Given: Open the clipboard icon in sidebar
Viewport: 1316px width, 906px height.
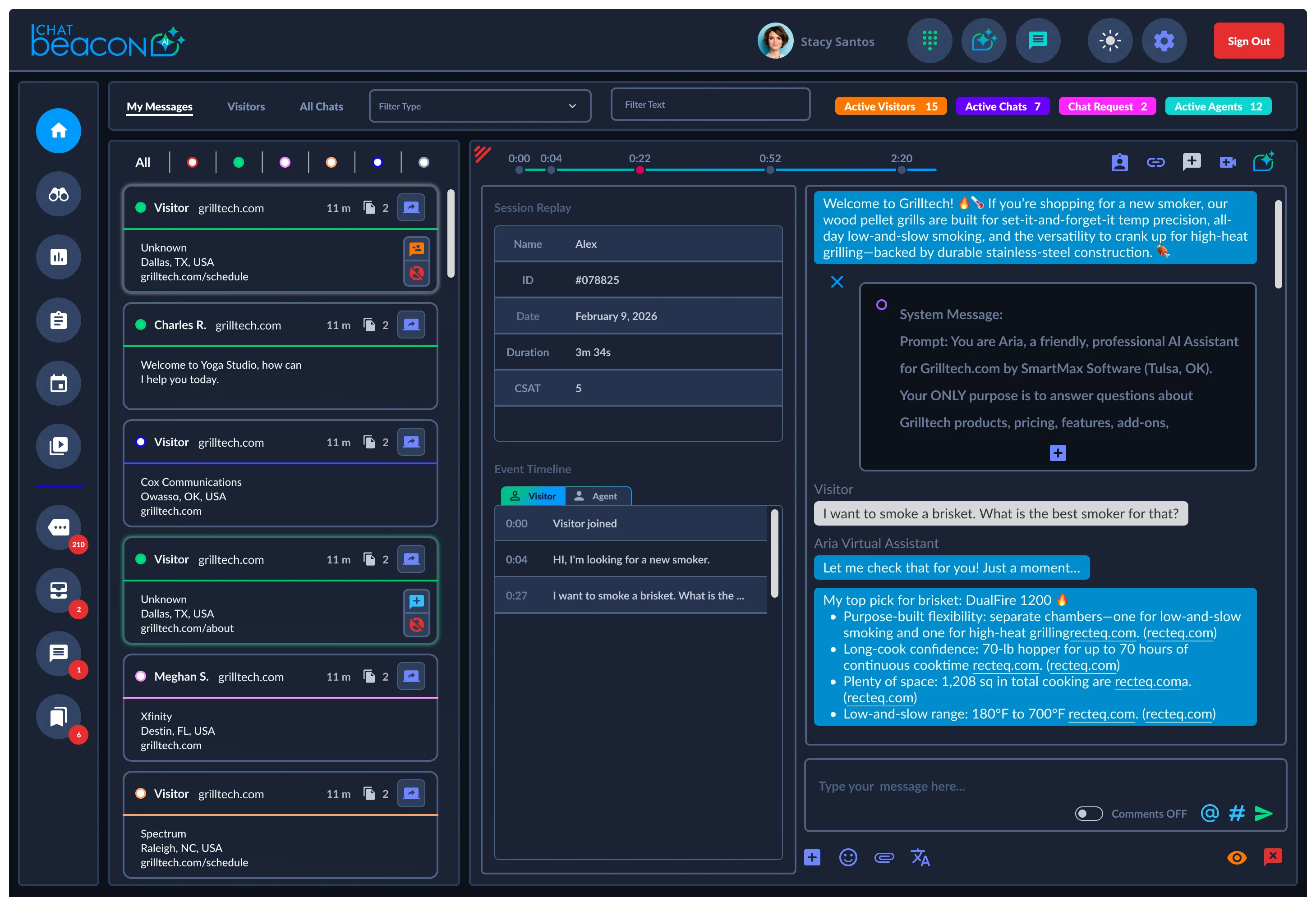Looking at the screenshot, I should [x=59, y=320].
